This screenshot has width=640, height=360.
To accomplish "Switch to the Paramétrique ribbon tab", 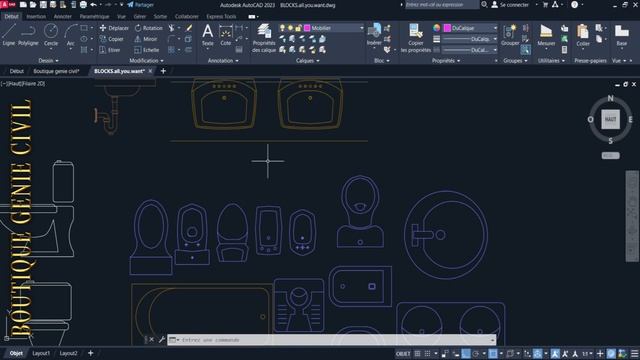I will point(94,16).
